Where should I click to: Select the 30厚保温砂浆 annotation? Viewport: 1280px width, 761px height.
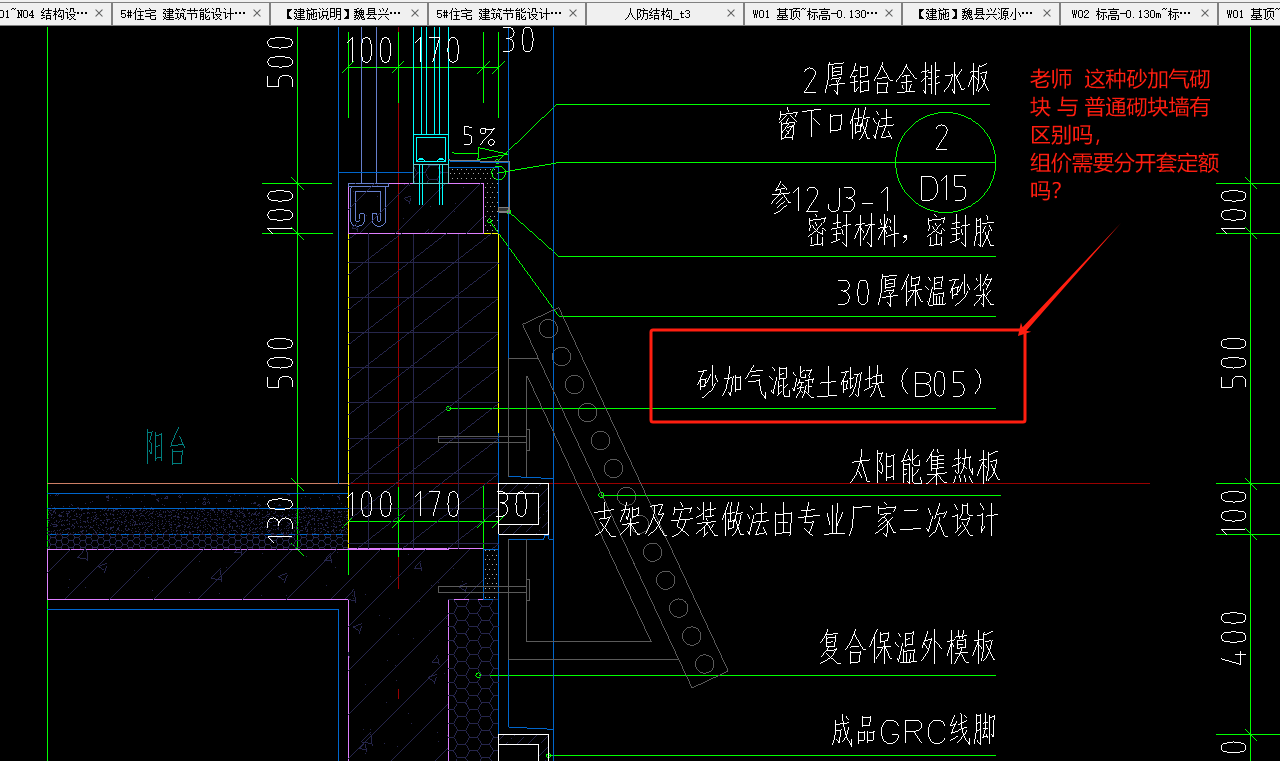click(916, 292)
